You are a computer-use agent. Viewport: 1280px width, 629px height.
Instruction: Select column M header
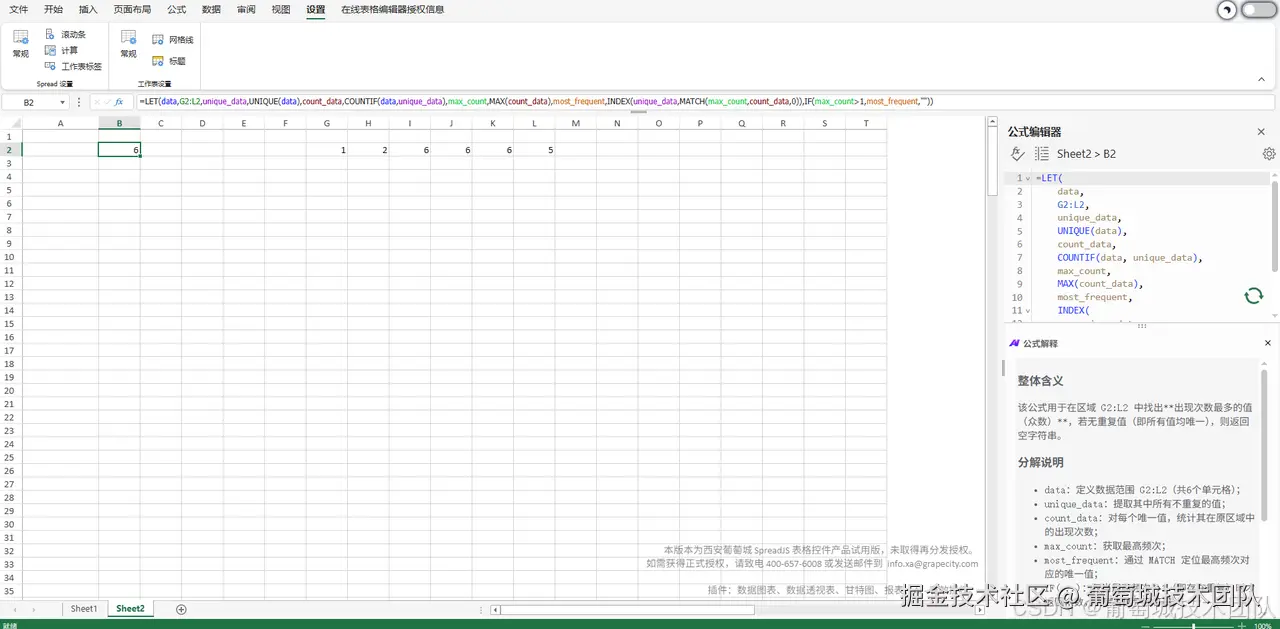pyautogui.click(x=575, y=123)
